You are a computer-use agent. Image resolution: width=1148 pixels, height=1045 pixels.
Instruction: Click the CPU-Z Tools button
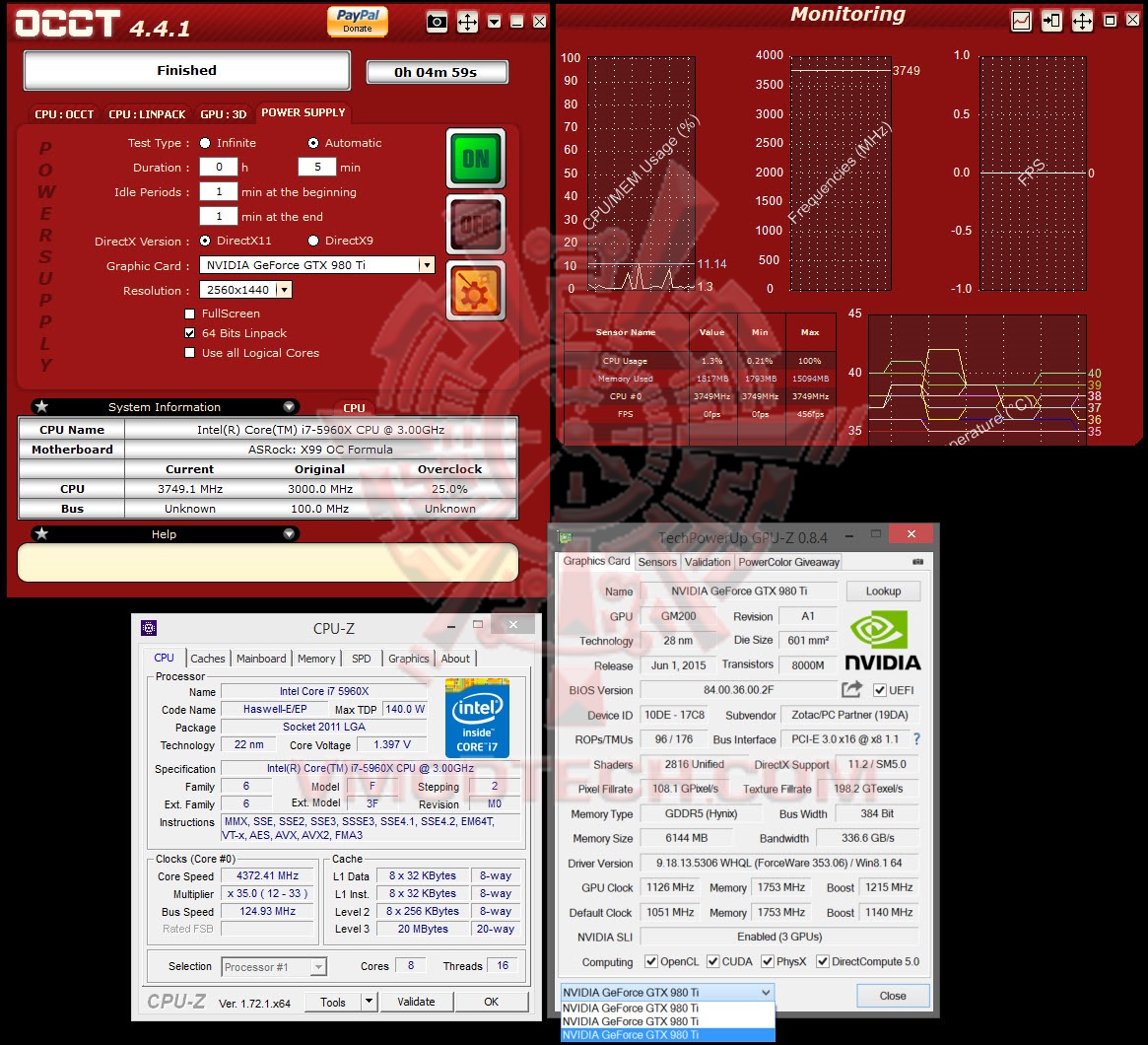click(x=333, y=1001)
